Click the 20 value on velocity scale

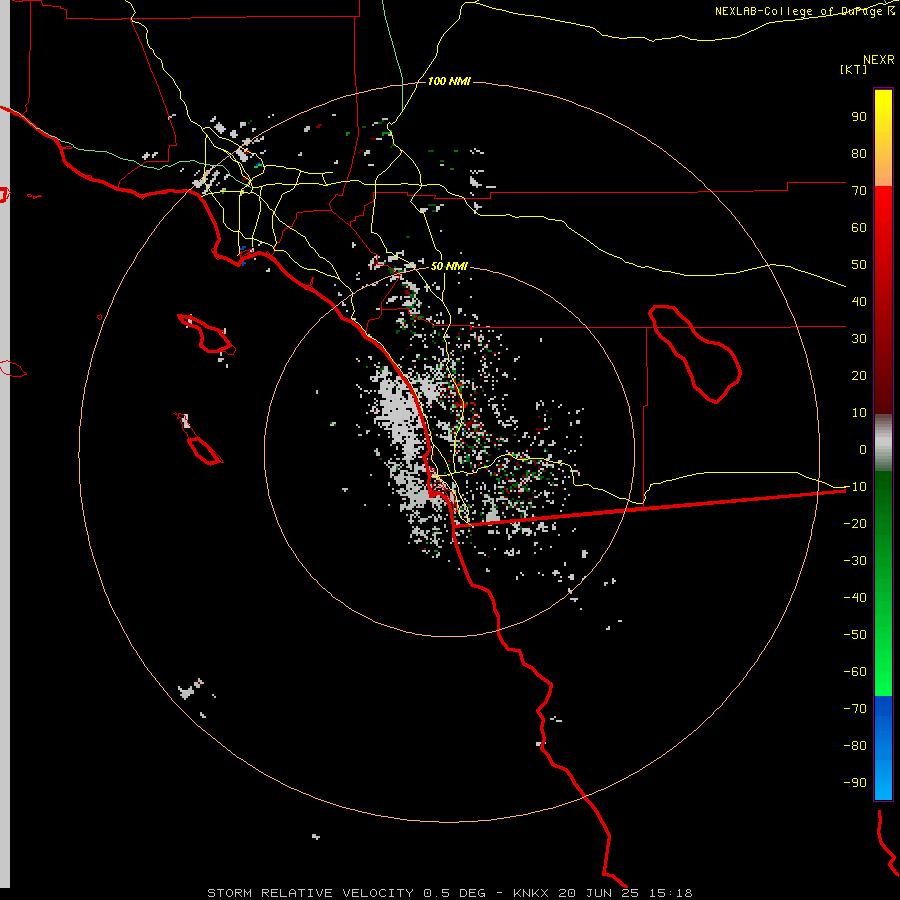click(859, 376)
